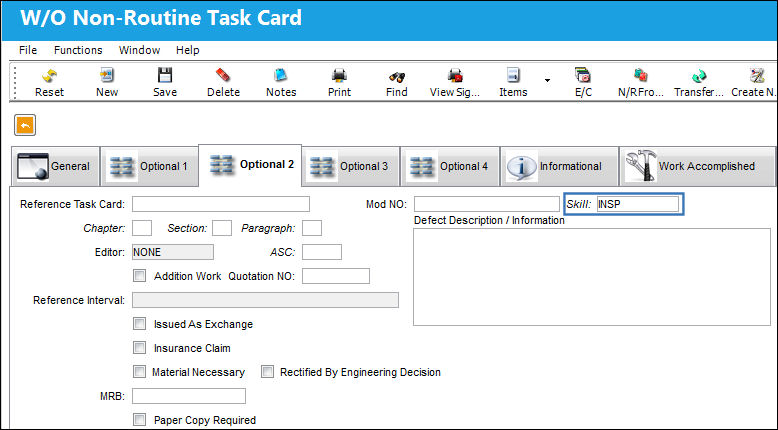Click the MRB input field
Screen dimensions: 778x430
(x=189, y=396)
